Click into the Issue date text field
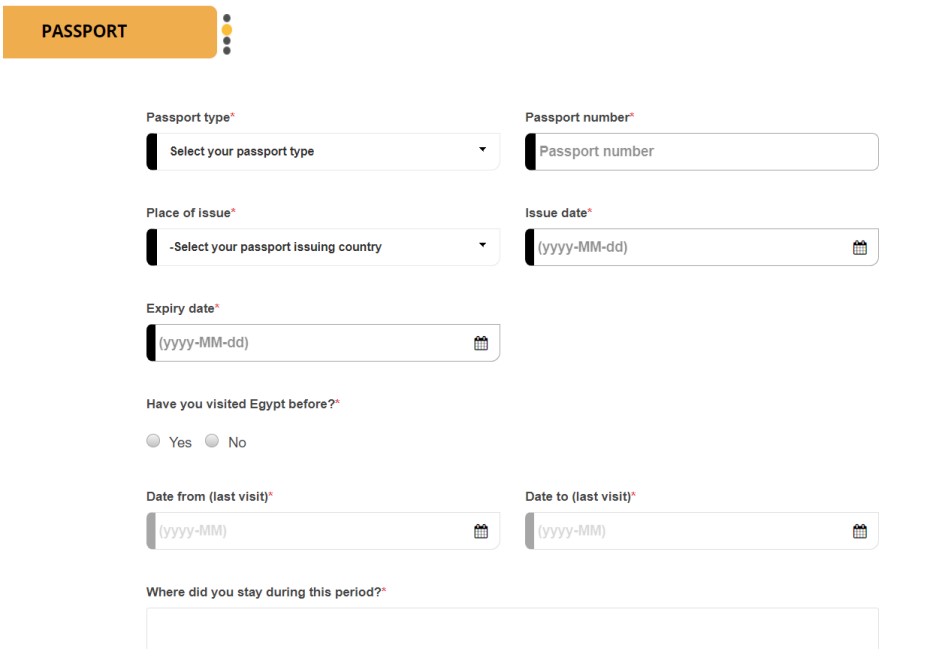The width and height of the screenshot is (927, 667). 702,247
